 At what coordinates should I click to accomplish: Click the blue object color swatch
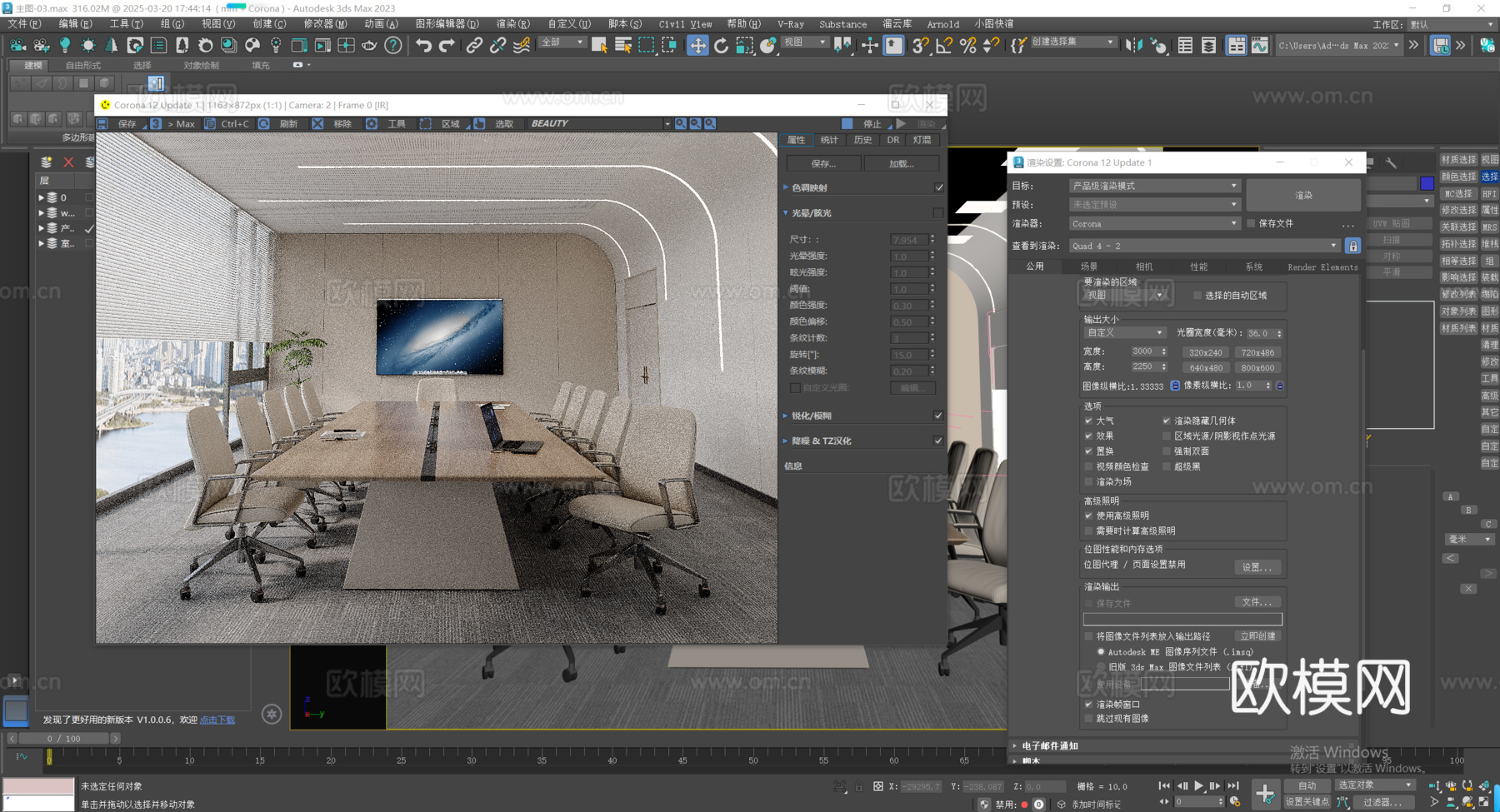(x=1427, y=183)
